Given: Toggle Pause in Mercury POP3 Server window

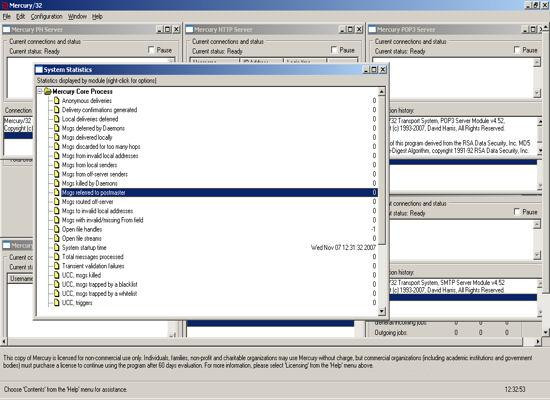Looking at the screenshot, I should (517, 50).
